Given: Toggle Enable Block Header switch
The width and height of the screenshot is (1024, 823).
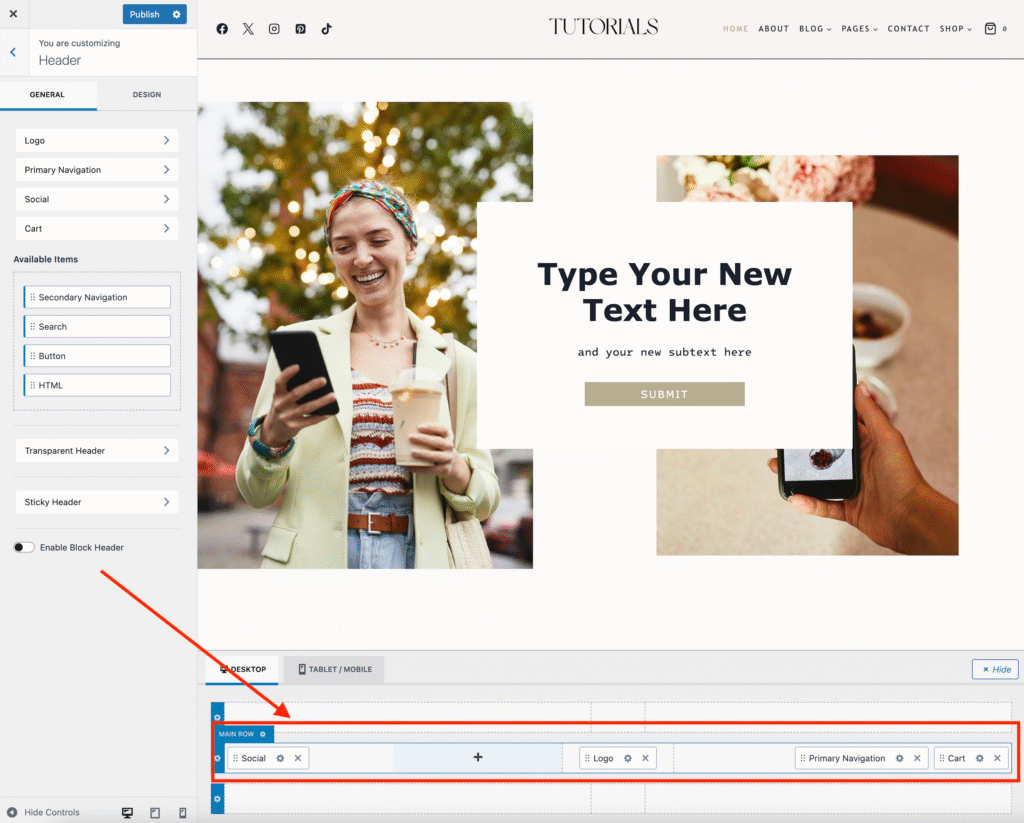Looking at the screenshot, I should pos(24,547).
